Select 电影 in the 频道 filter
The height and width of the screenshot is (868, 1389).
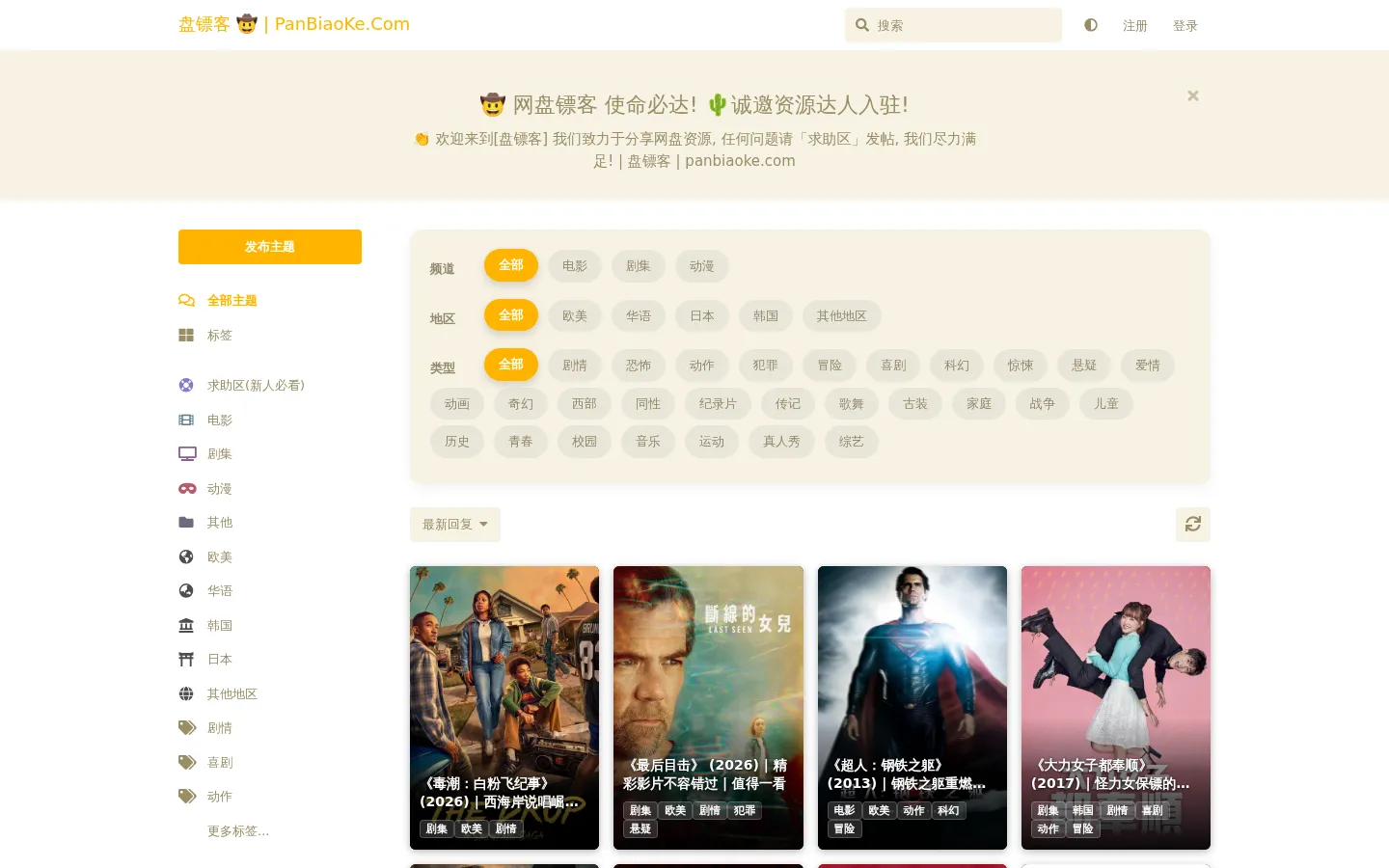[575, 266]
